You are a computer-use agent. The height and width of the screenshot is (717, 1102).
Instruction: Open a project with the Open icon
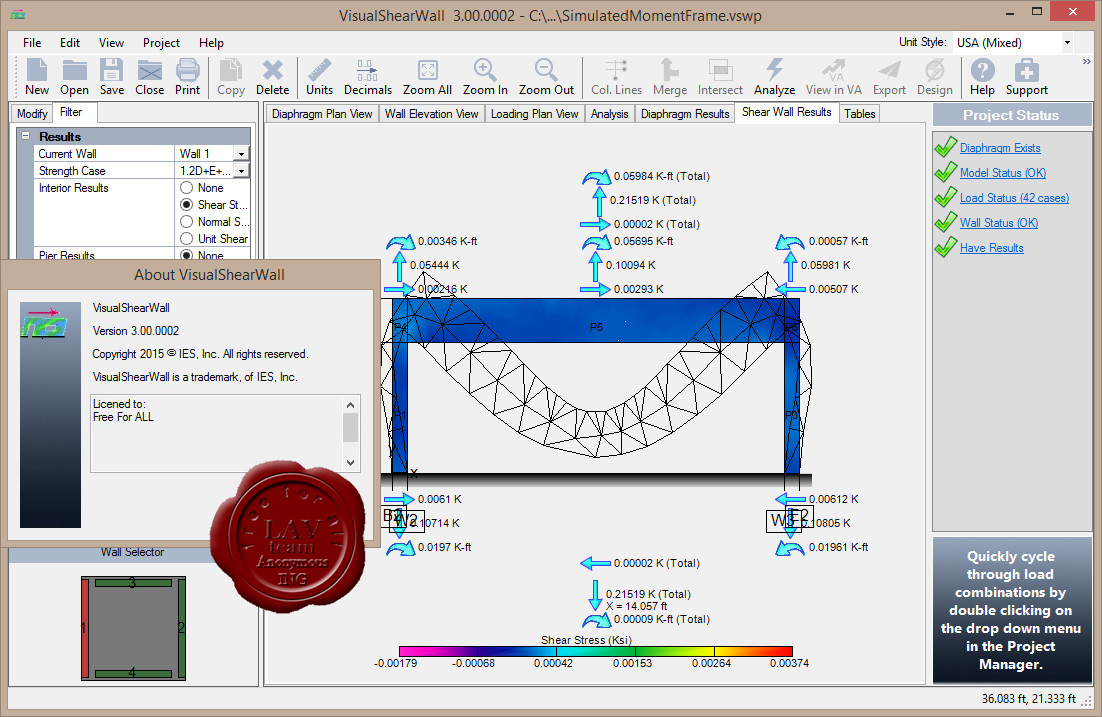tap(74, 77)
